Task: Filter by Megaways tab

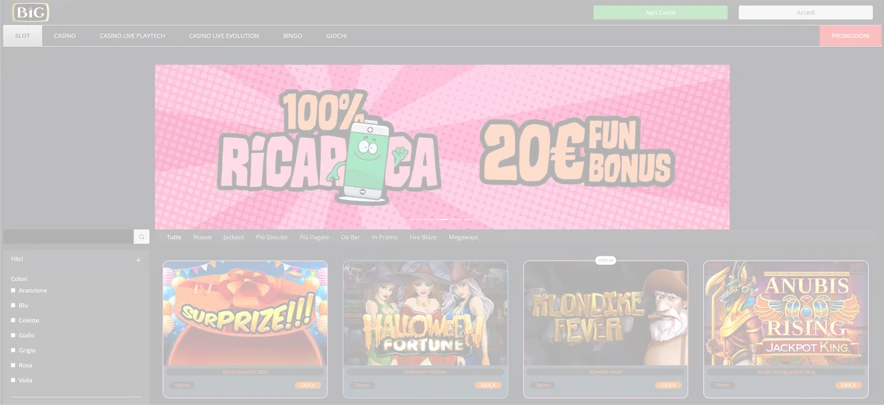Action: coord(463,237)
